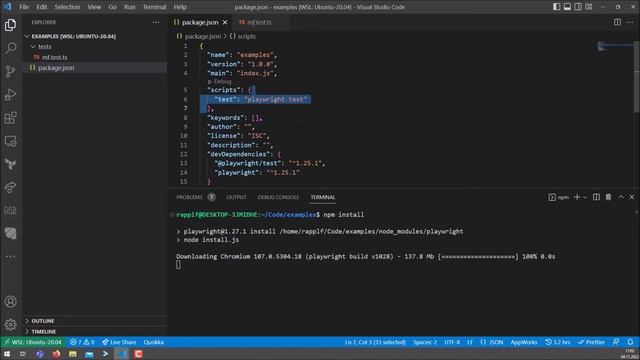
Task: Customize layout button in title bar
Action: pyautogui.click(x=589, y=7)
